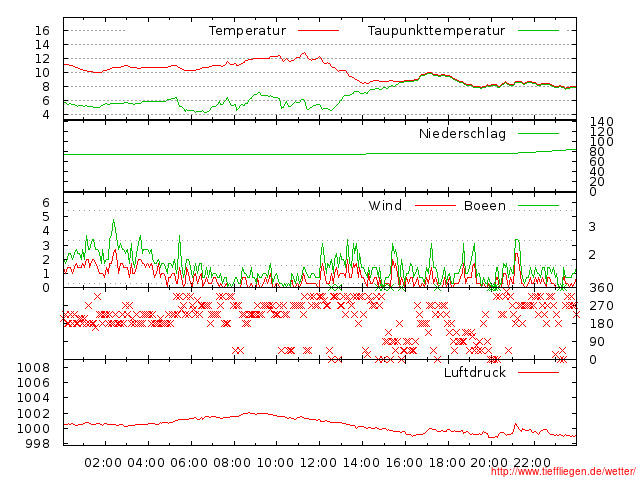640x480 pixels.
Task: Open the tieffliegen.de/wetter link
Action: click(x=563, y=472)
